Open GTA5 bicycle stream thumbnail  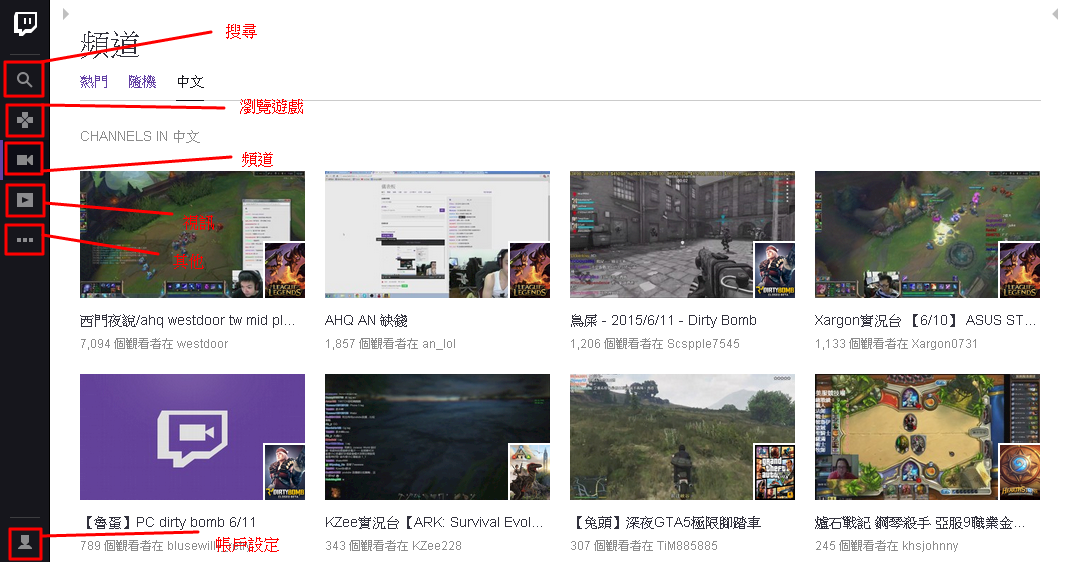[682, 437]
